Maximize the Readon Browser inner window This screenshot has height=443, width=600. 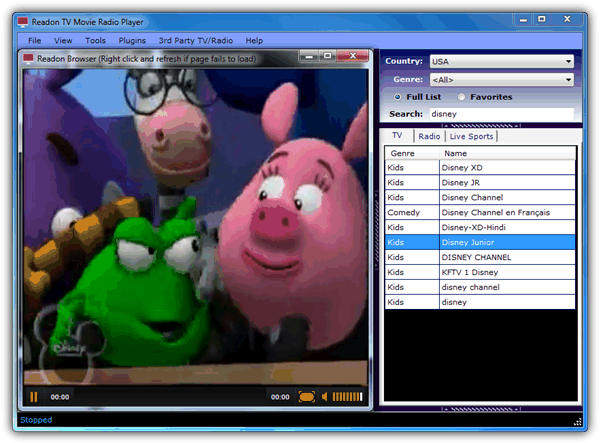coord(328,56)
